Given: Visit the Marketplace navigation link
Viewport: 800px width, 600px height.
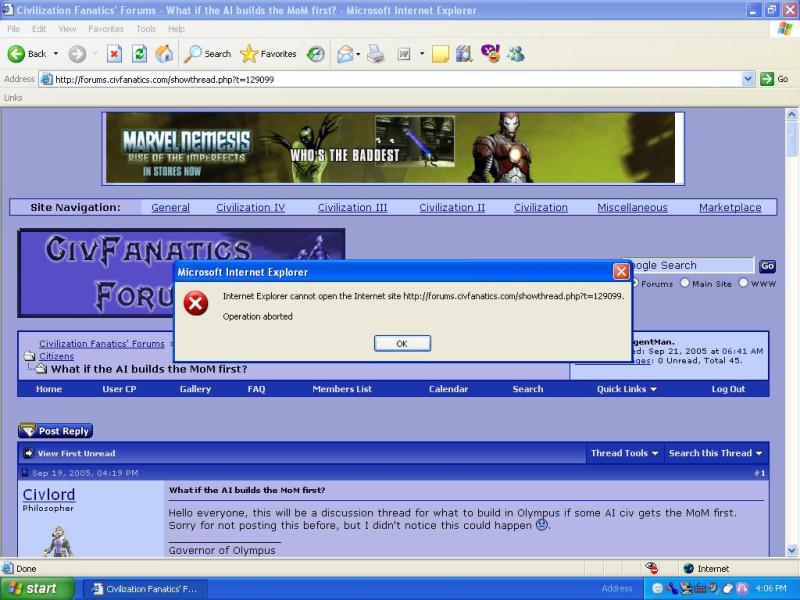Looking at the screenshot, I should pos(730,208).
